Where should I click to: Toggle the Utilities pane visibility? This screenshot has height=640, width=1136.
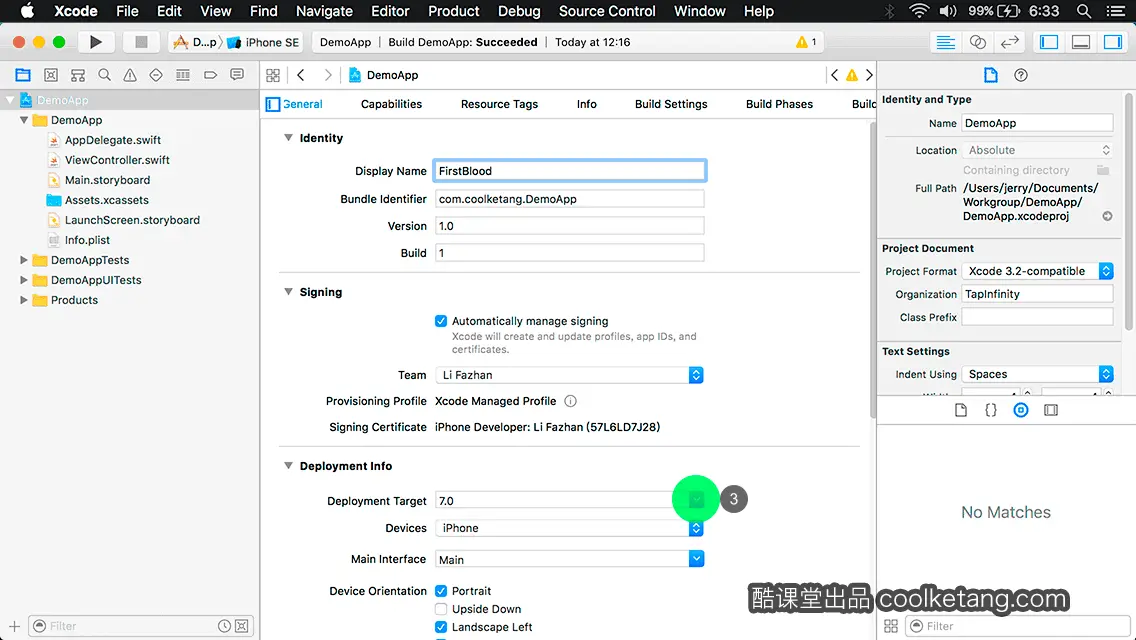tap(1112, 42)
